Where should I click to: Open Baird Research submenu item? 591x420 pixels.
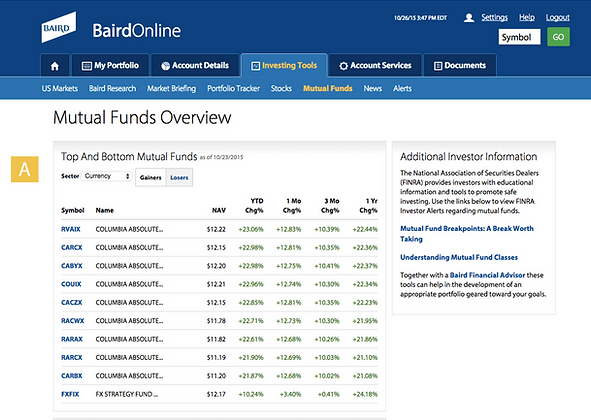click(112, 89)
